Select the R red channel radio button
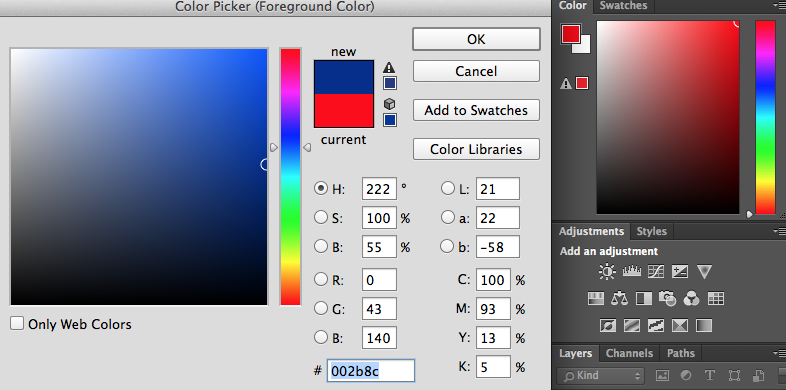Image resolution: width=786 pixels, height=390 pixels. tap(320, 279)
